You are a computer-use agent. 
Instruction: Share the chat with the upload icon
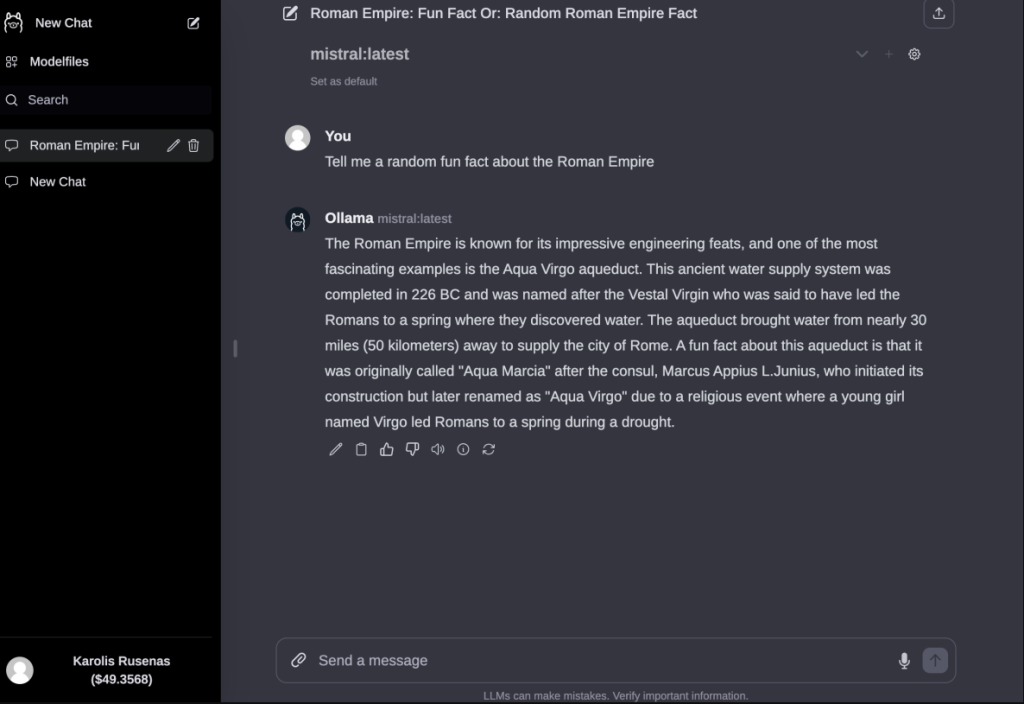coord(938,14)
